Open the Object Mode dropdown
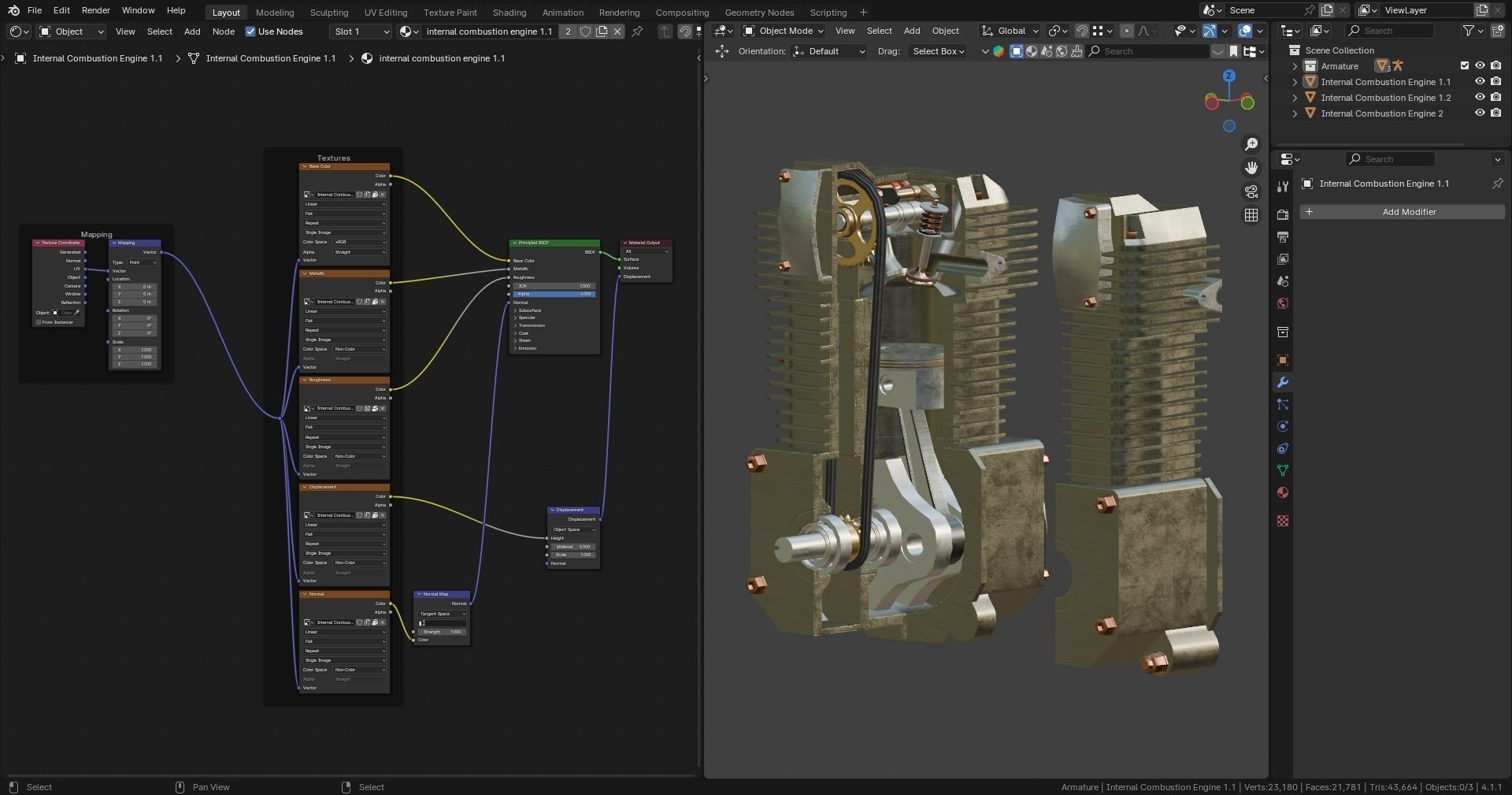The width and height of the screenshot is (1512, 795). pyautogui.click(x=783, y=31)
